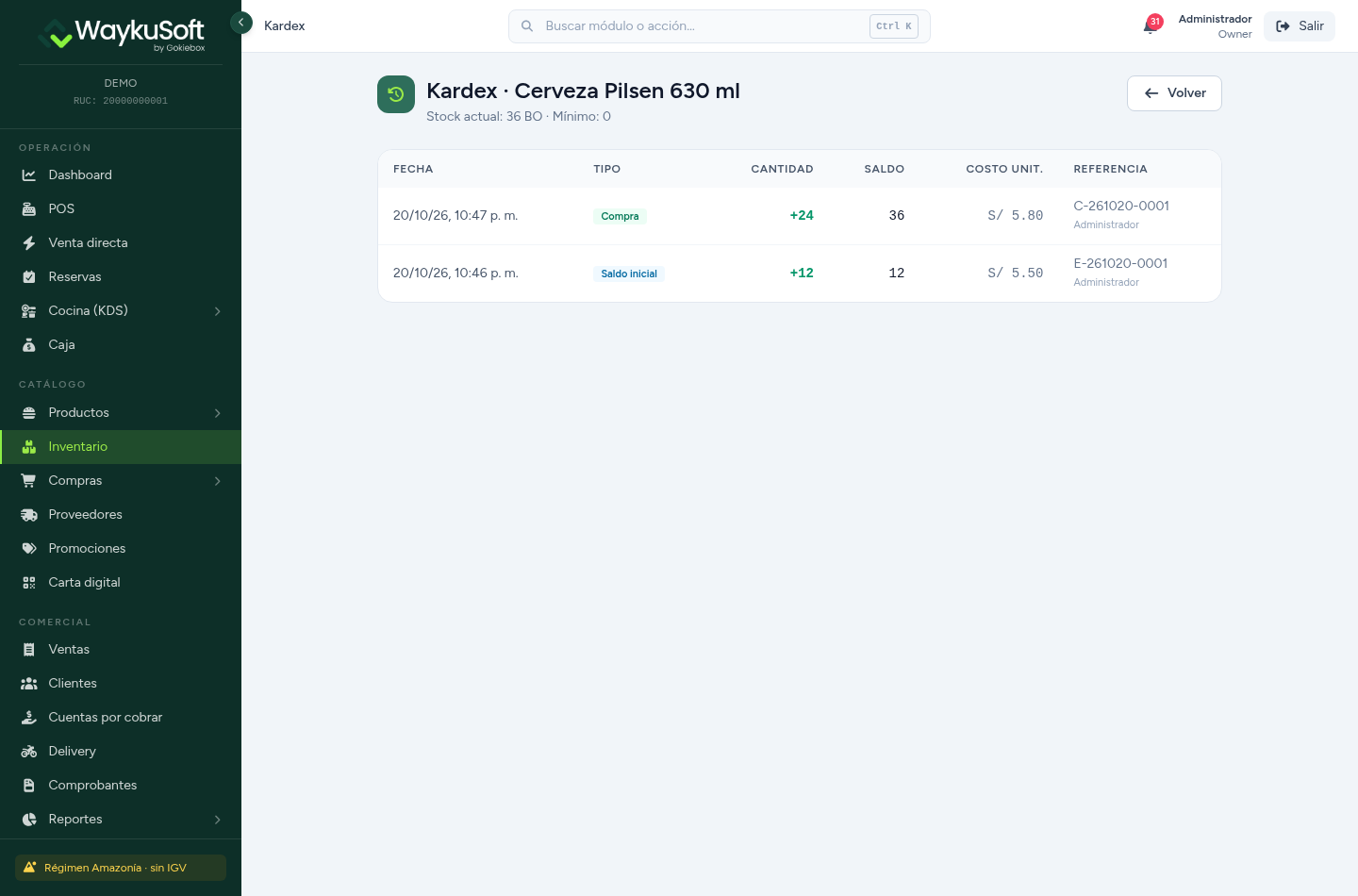Open Comprobantes menu item

click(121, 786)
